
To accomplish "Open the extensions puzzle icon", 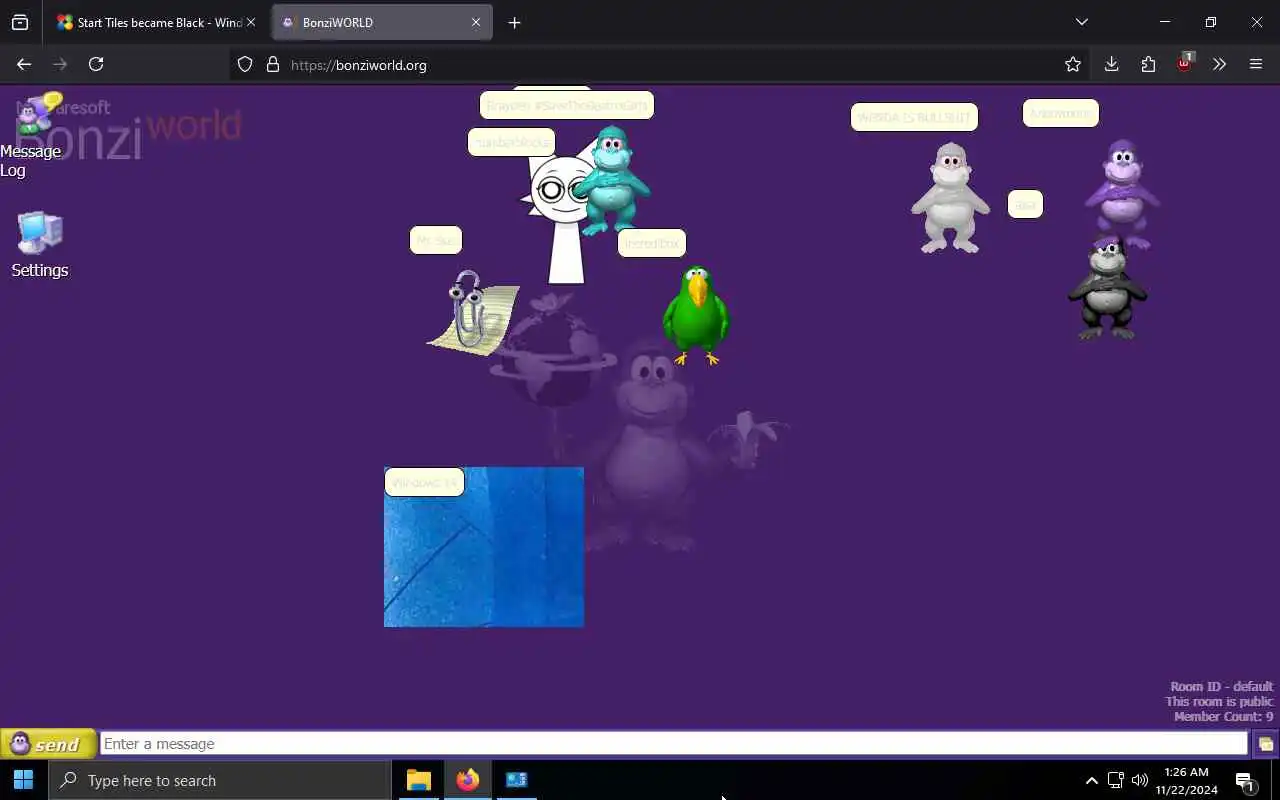I will coord(1148,64).
